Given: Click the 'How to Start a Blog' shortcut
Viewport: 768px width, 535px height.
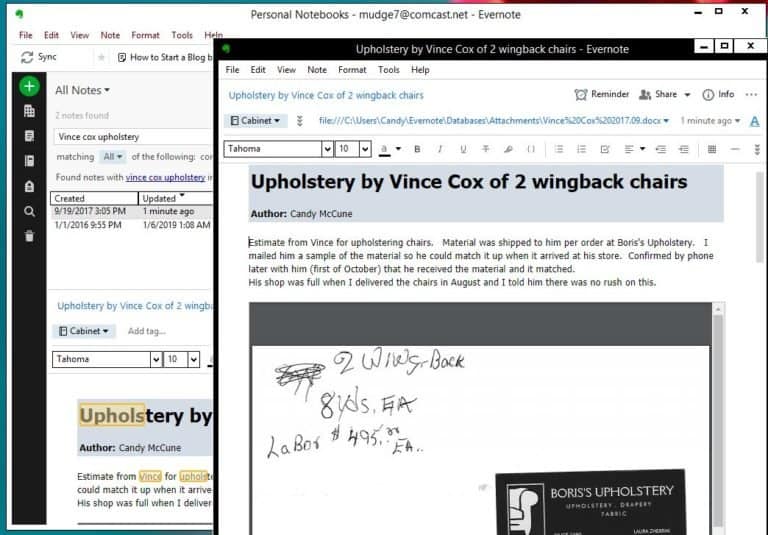Looking at the screenshot, I should click(x=165, y=57).
